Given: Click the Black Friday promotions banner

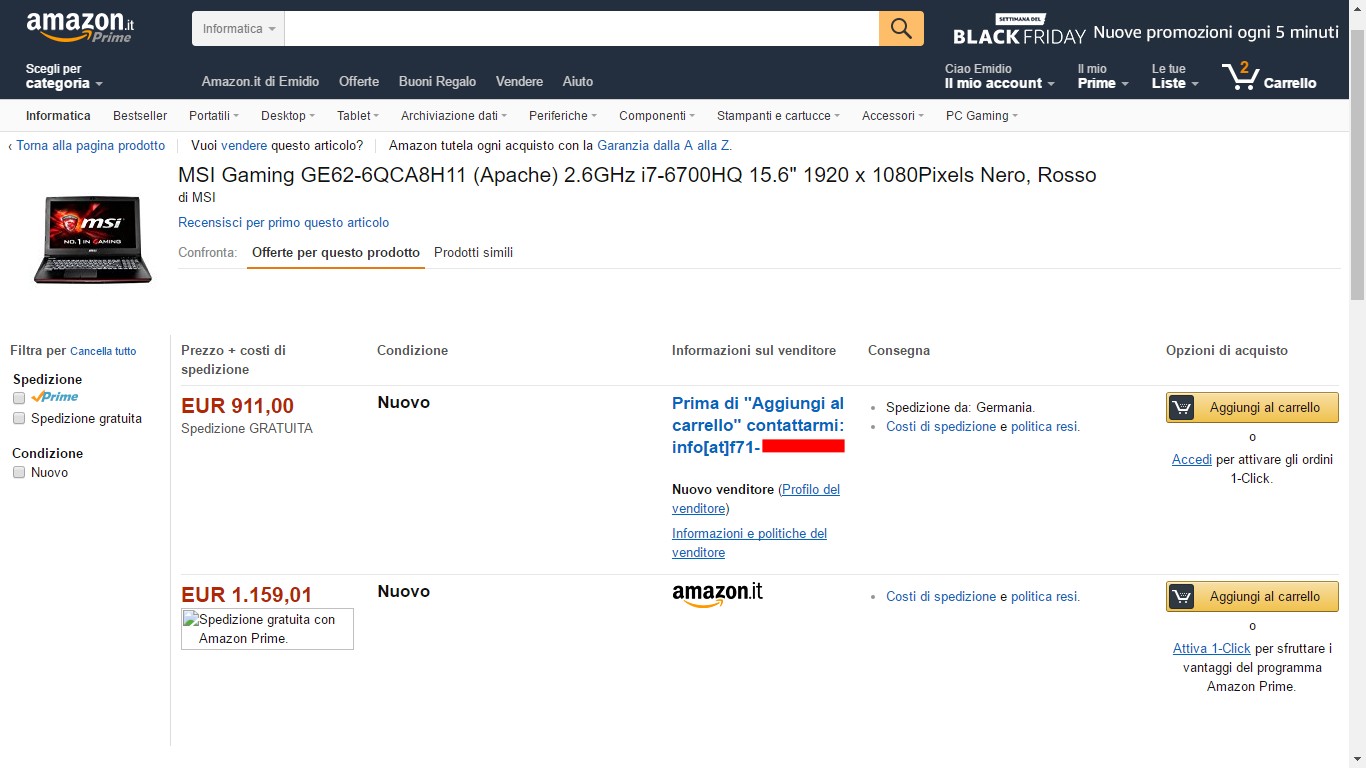Looking at the screenshot, I should click(x=1145, y=31).
